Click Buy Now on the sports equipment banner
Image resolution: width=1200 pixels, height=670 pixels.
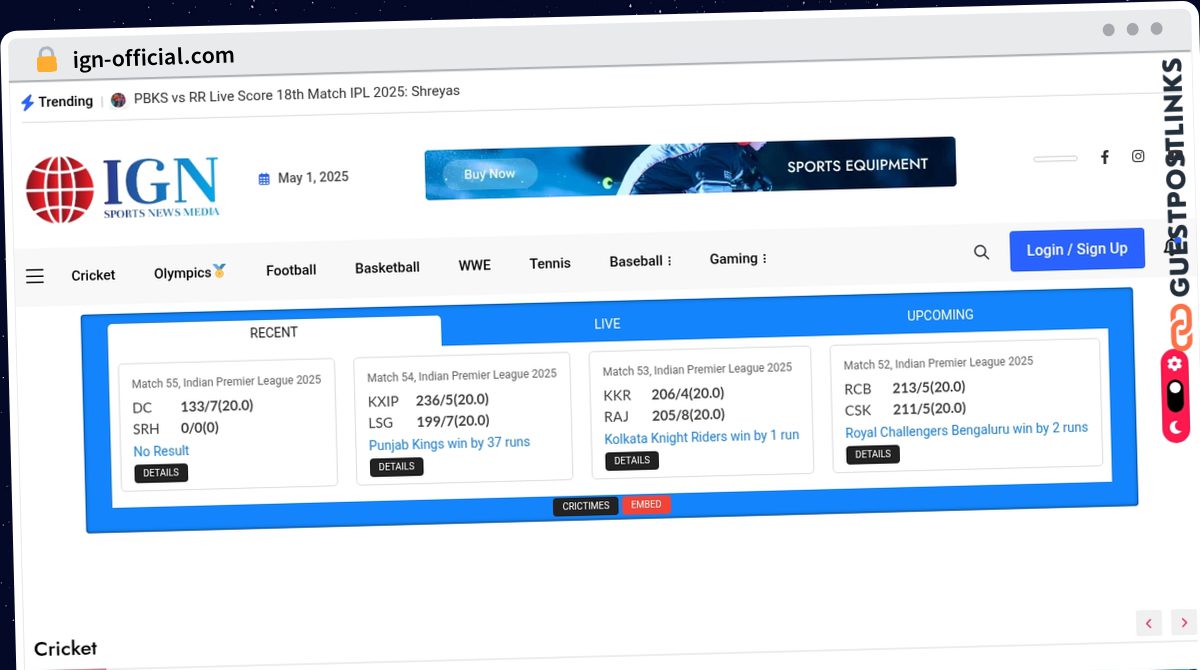coord(489,174)
